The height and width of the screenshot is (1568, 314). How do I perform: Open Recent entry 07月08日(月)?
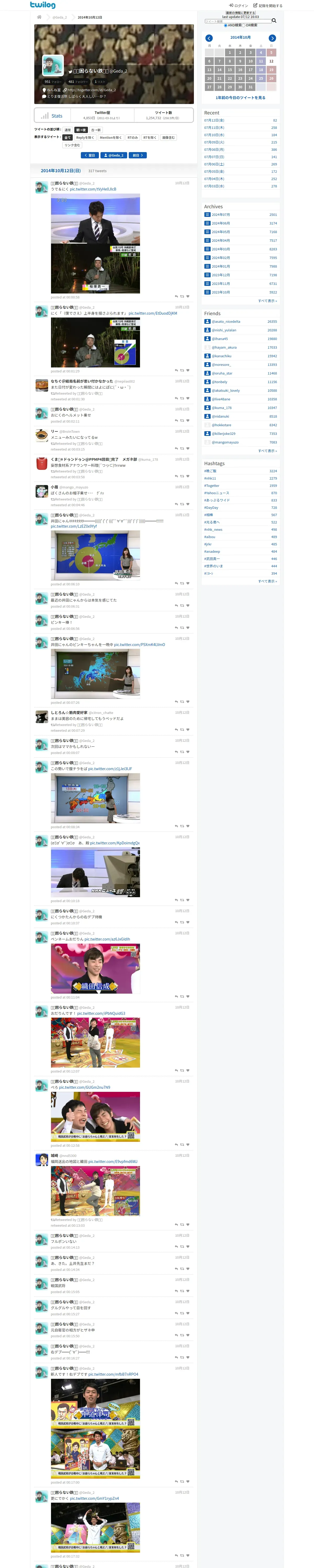pos(214,150)
